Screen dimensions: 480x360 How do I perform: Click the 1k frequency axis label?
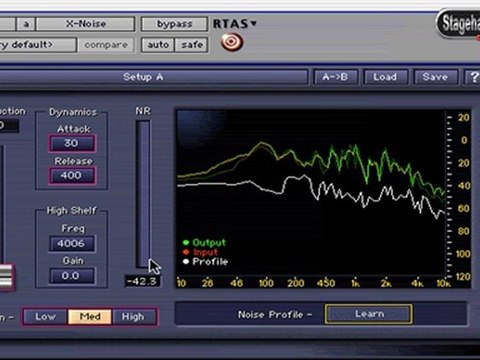pyautogui.click(x=355, y=283)
